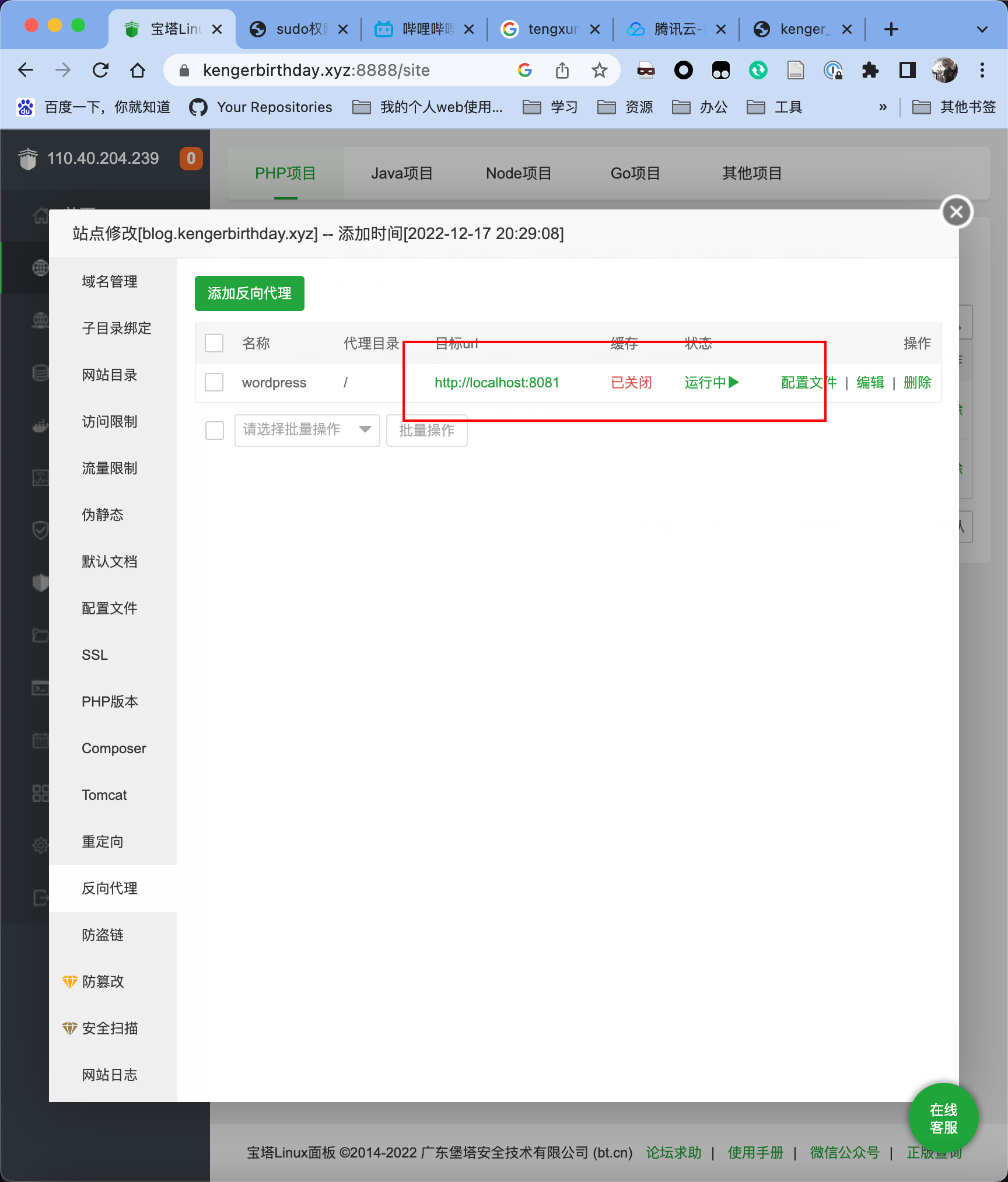This screenshot has height=1182, width=1008.
Task: Select Composer in dialog sidebar
Action: [113, 749]
